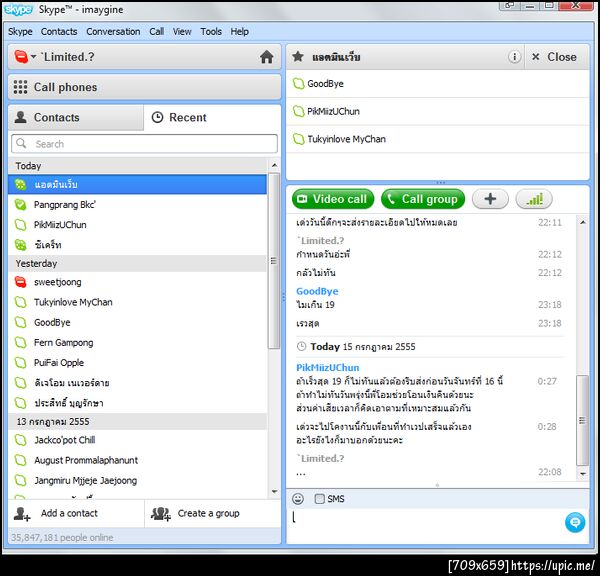Viewport: 600px width, 576px height.
Task: Select GoodBye in the recent list
Action: click(137, 323)
